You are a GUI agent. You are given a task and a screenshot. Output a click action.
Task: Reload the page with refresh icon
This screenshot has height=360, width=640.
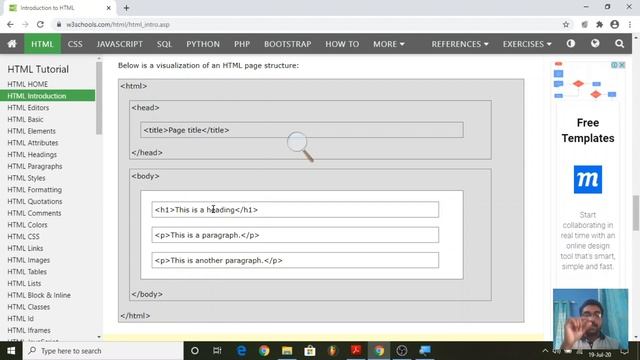pyautogui.click(x=40, y=24)
